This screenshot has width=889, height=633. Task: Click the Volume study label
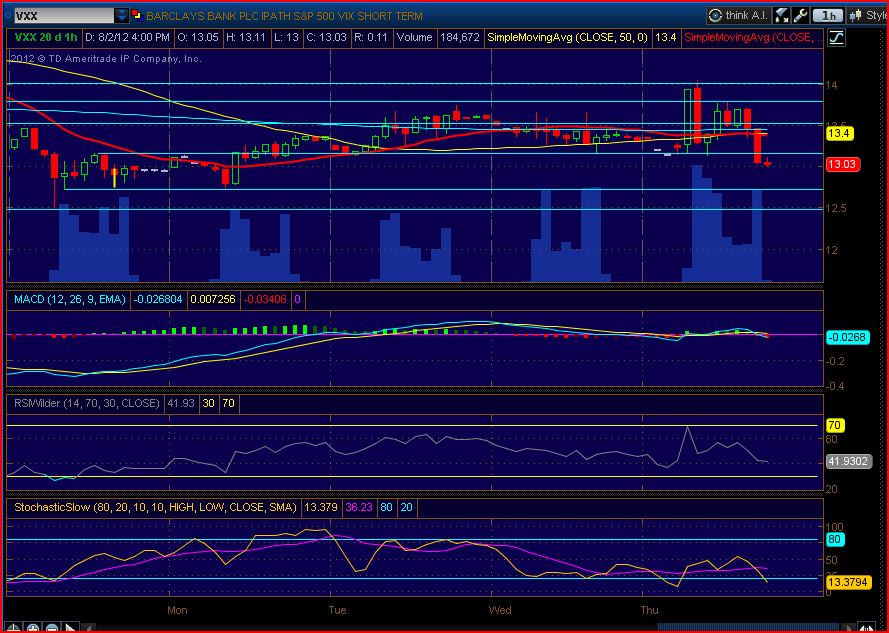coord(414,37)
